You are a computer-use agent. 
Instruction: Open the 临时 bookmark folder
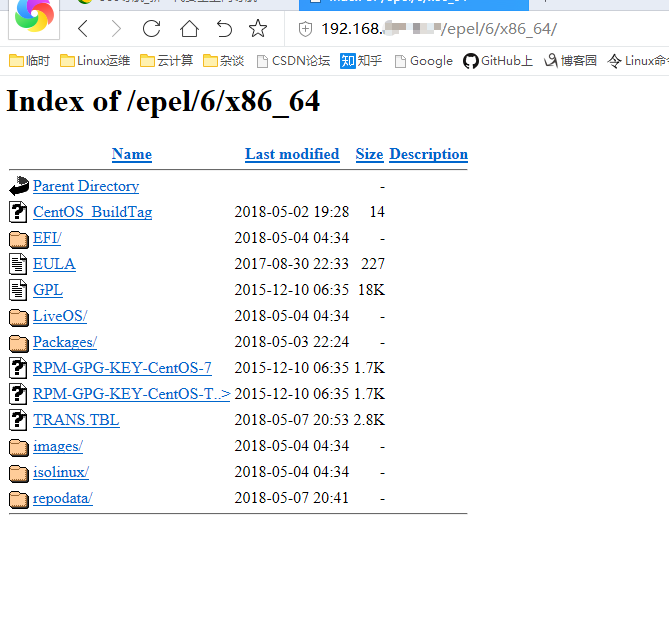pyautogui.click(x=29, y=61)
